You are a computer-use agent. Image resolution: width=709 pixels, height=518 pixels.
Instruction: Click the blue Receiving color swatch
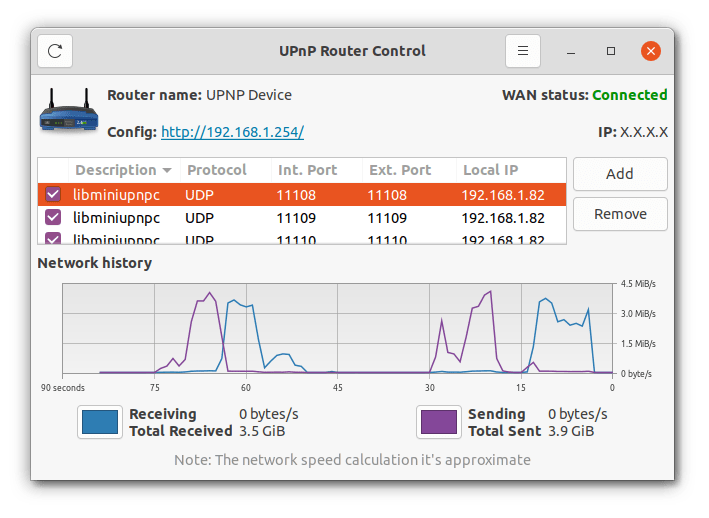(x=100, y=422)
